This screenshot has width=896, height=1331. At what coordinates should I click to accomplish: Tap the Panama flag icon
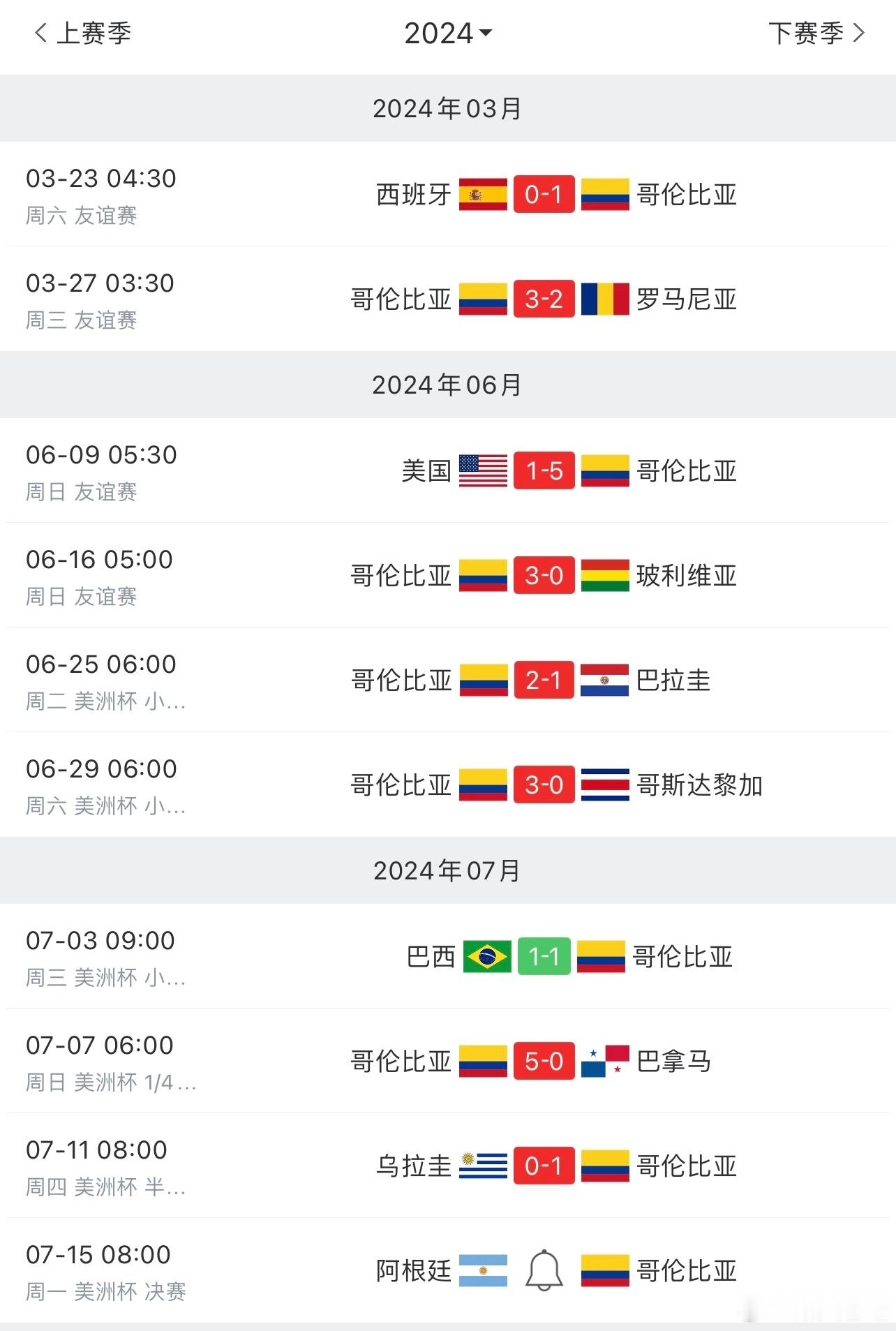pos(605,1061)
